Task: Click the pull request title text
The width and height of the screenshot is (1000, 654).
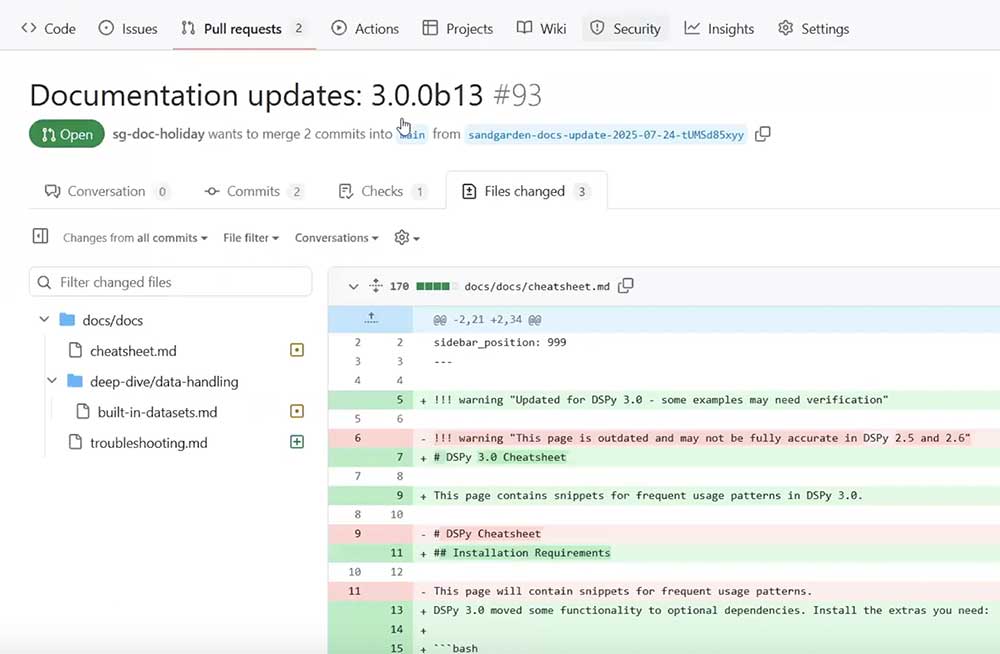Action: tap(256, 95)
